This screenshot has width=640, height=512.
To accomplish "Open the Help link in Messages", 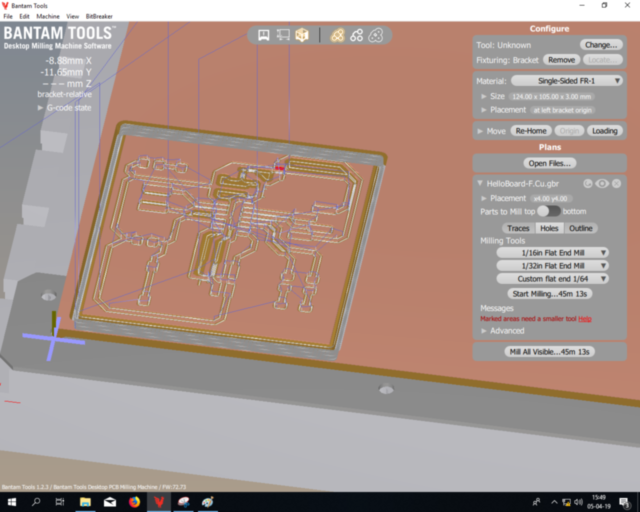I will 584,319.
